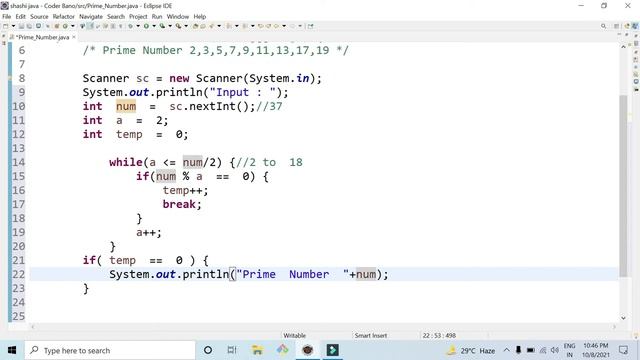This screenshot has width=640, height=360.
Task: Minimize the editor area via its minimize icon
Action: (619, 34)
